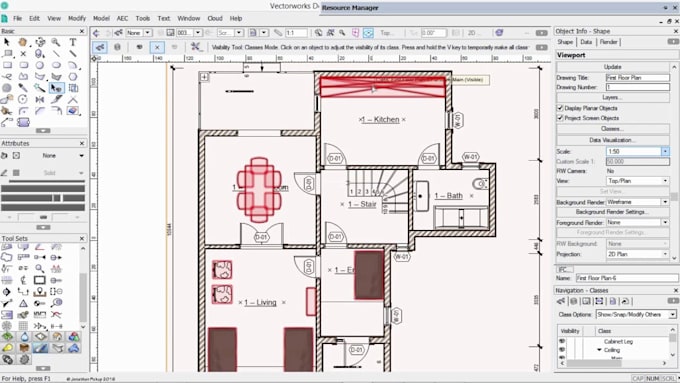Click the Layers... button

[x=612, y=98]
